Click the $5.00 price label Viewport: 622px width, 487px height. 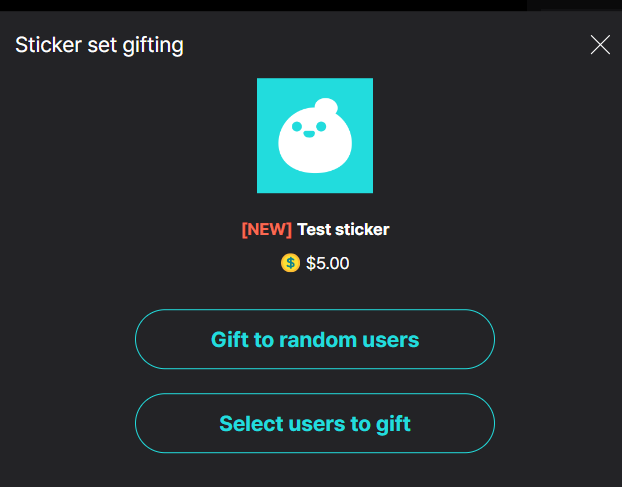[x=328, y=263]
